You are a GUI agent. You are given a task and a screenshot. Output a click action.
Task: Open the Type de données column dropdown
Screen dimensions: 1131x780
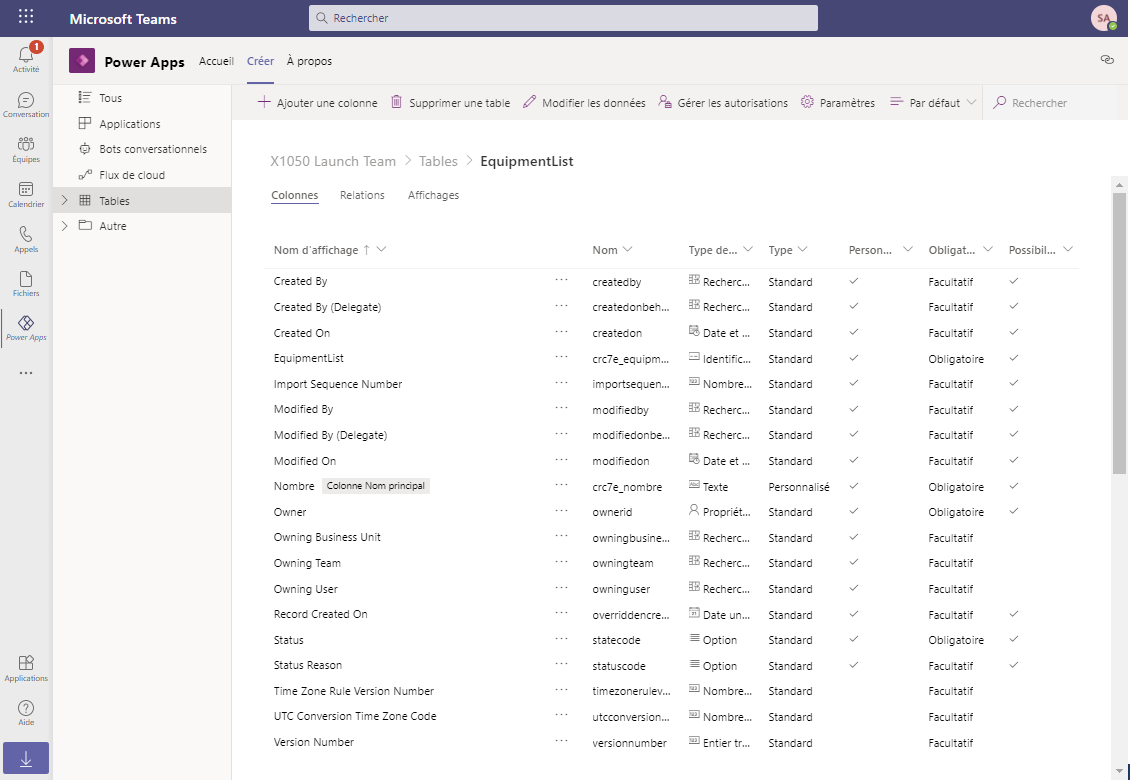click(x=748, y=250)
